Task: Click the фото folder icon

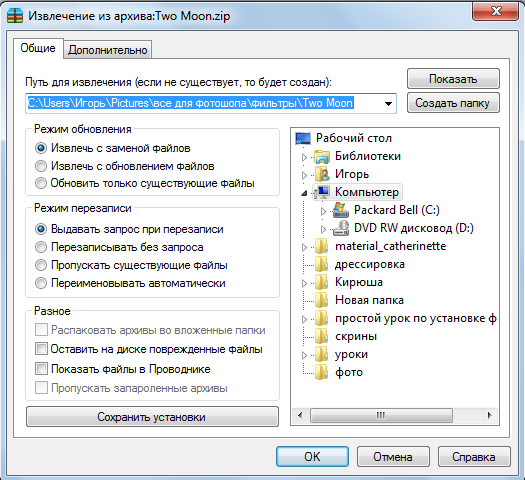Action: click(x=321, y=372)
